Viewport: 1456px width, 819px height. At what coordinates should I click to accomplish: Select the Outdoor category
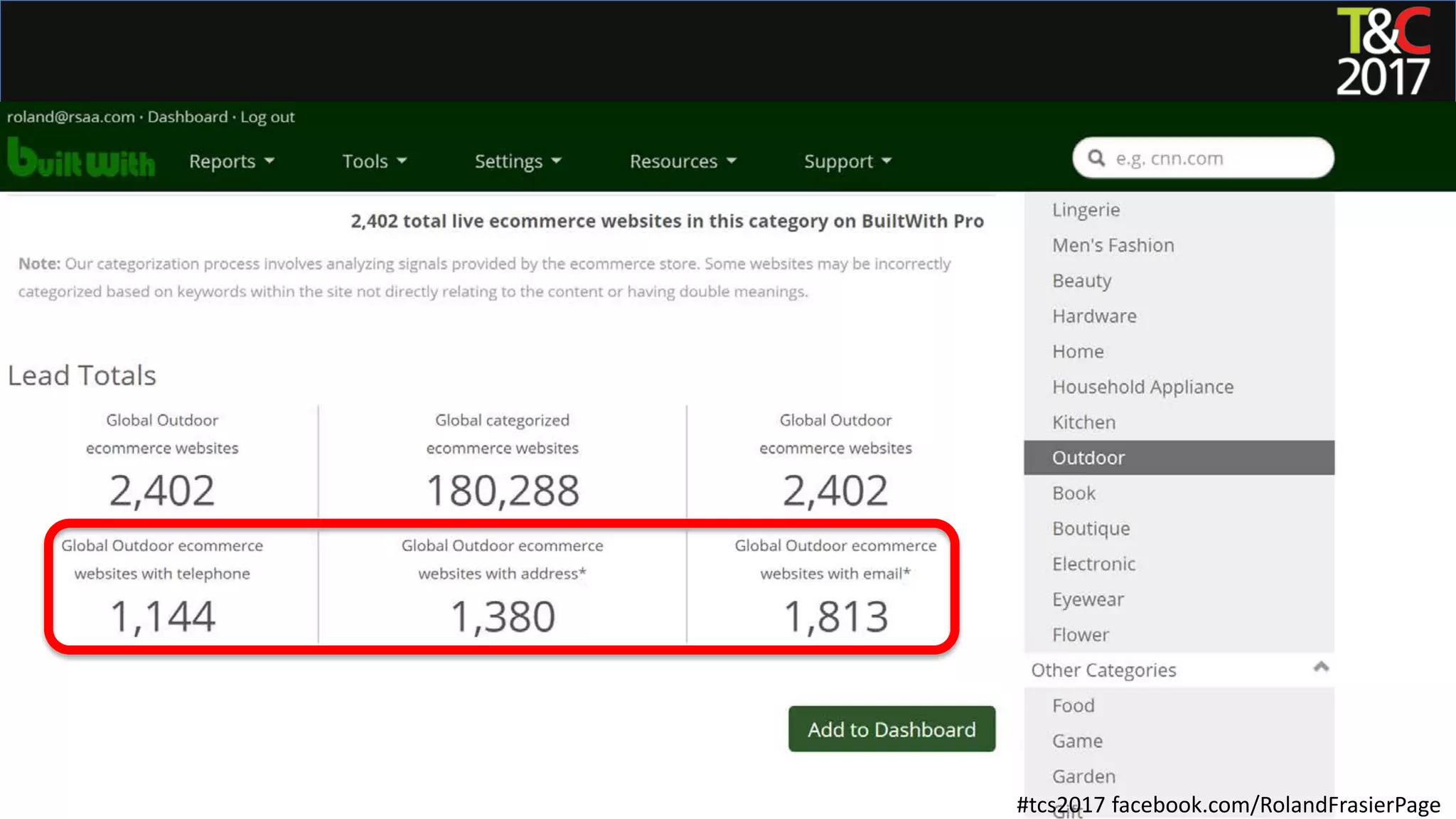click(x=1088, y=458)
